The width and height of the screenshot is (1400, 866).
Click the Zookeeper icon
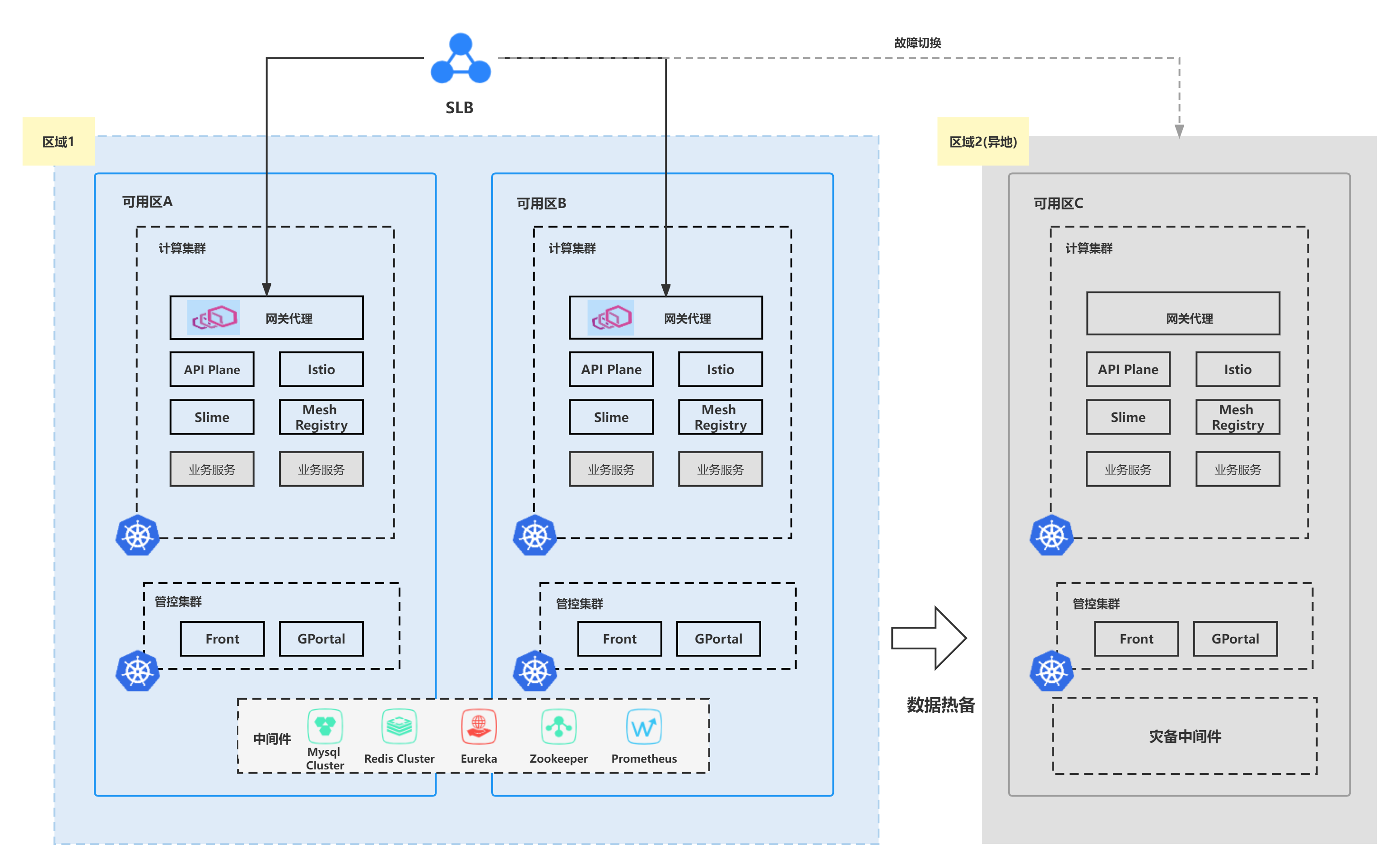[558, 726]
